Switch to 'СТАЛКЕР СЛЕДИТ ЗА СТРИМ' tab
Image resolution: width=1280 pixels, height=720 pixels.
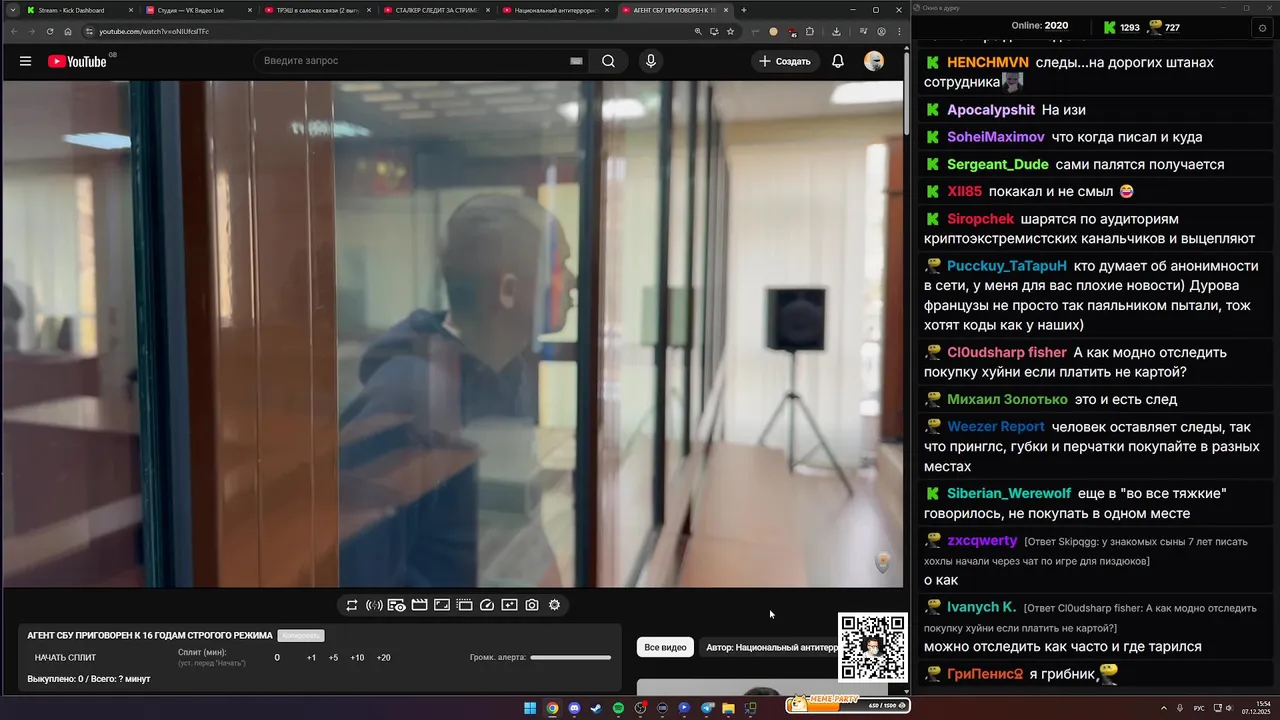click(434, 10)
